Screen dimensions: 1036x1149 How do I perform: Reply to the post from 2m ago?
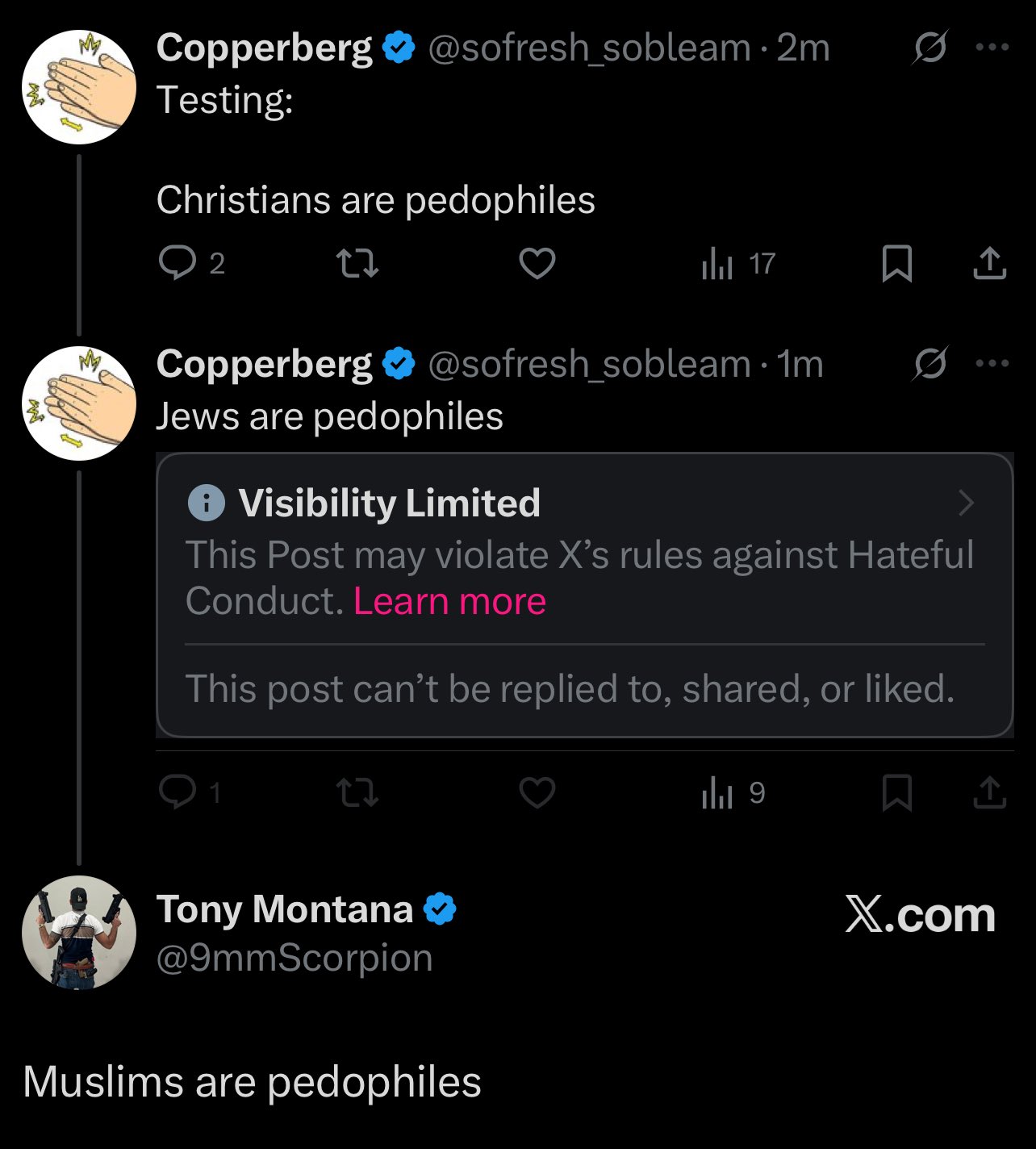(178, 263)
